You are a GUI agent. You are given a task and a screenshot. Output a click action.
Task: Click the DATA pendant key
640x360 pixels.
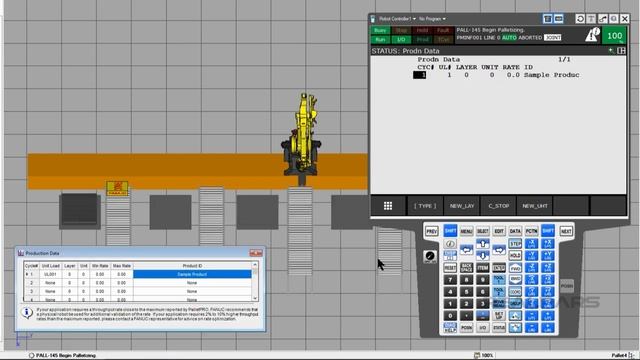coord(515,231)
